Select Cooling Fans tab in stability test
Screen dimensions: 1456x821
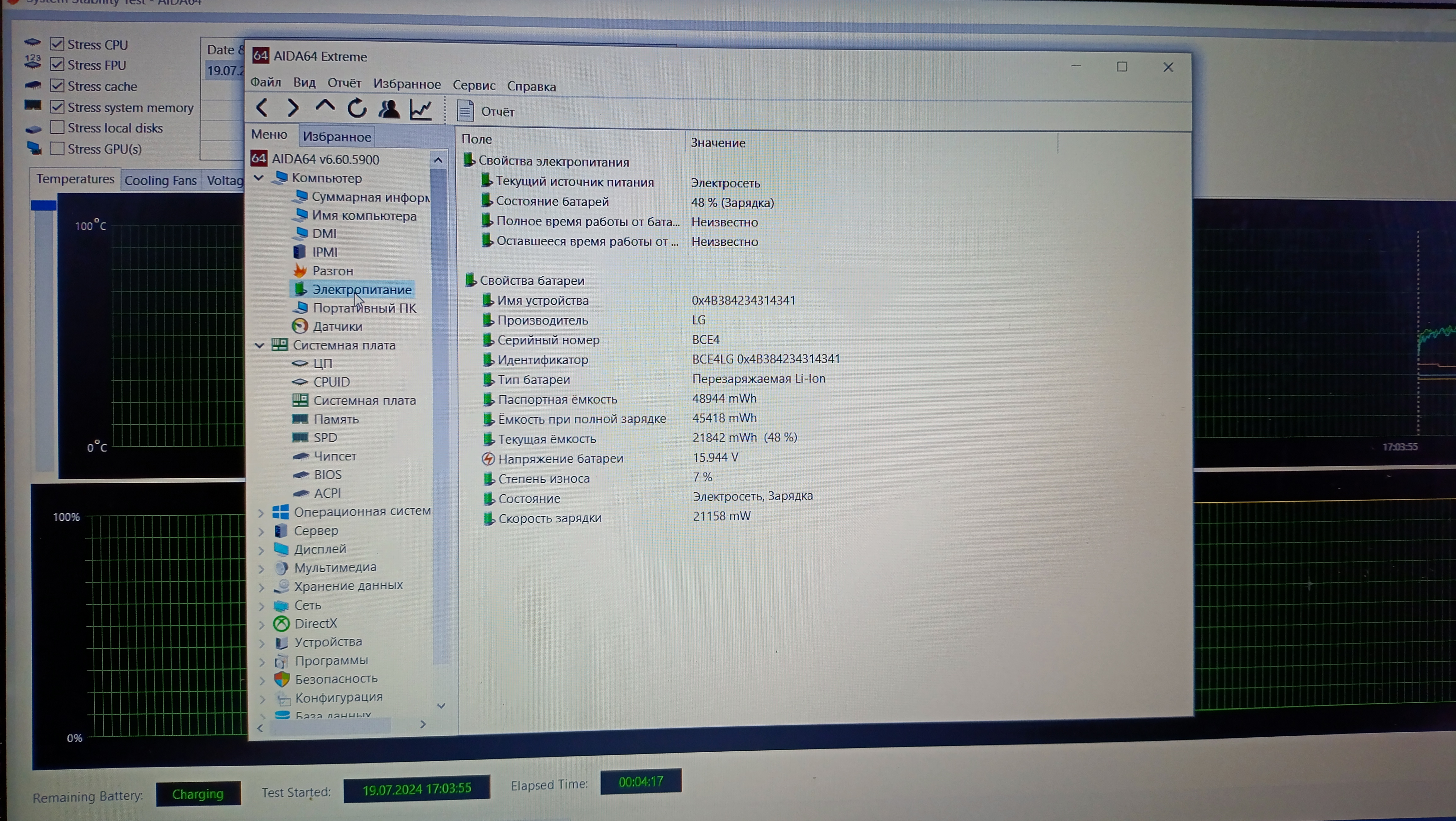[x=161, y=181]
